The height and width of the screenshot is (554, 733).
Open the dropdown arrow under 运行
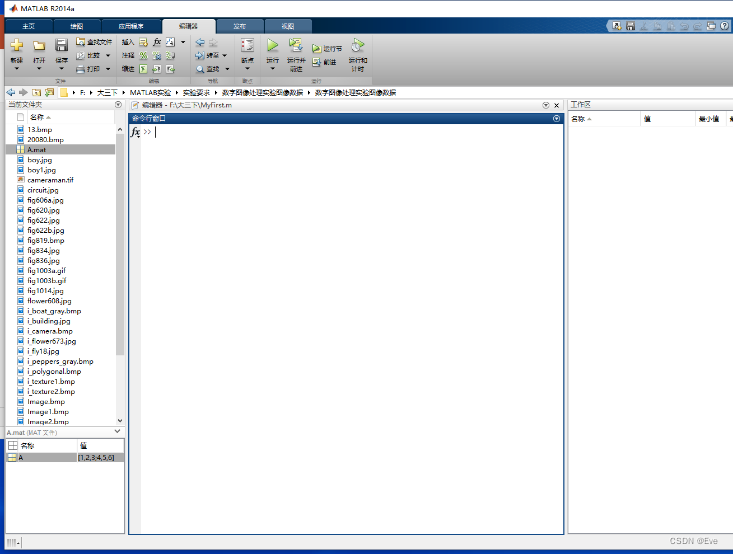[273, 69]
